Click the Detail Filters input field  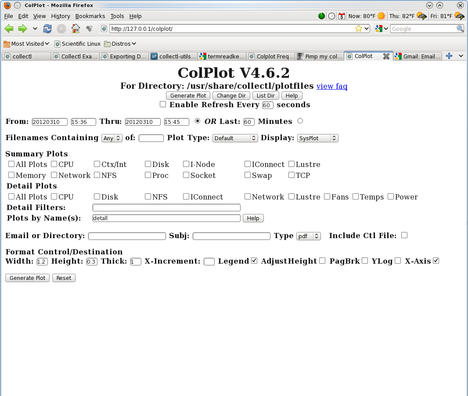[166, 208]
